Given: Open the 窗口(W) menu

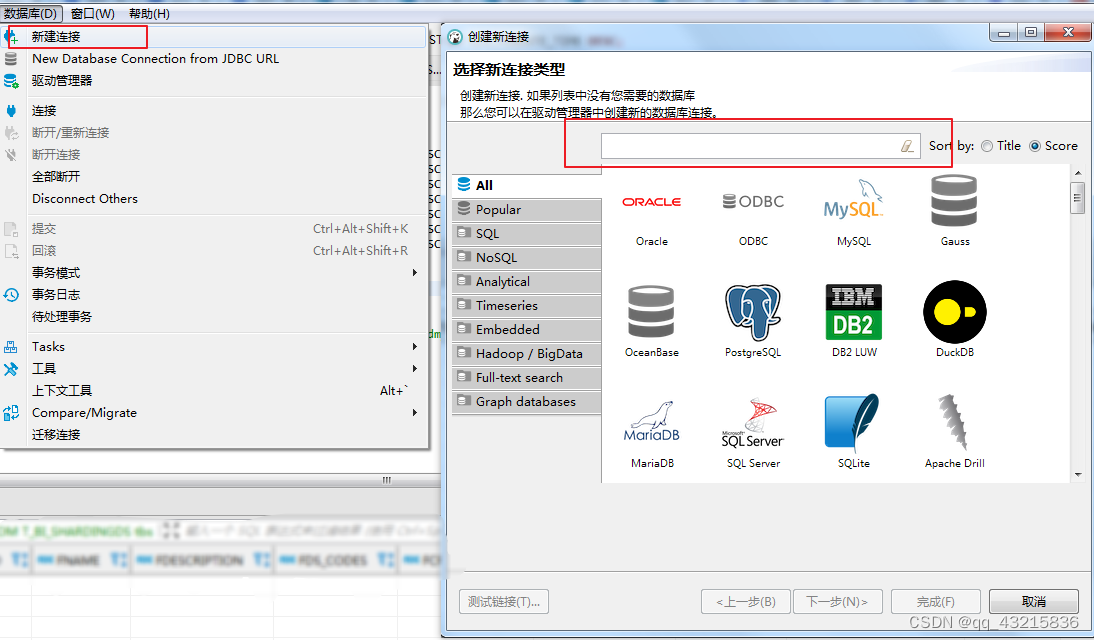Looking at the screenshot, I should (x=93, y=13).
